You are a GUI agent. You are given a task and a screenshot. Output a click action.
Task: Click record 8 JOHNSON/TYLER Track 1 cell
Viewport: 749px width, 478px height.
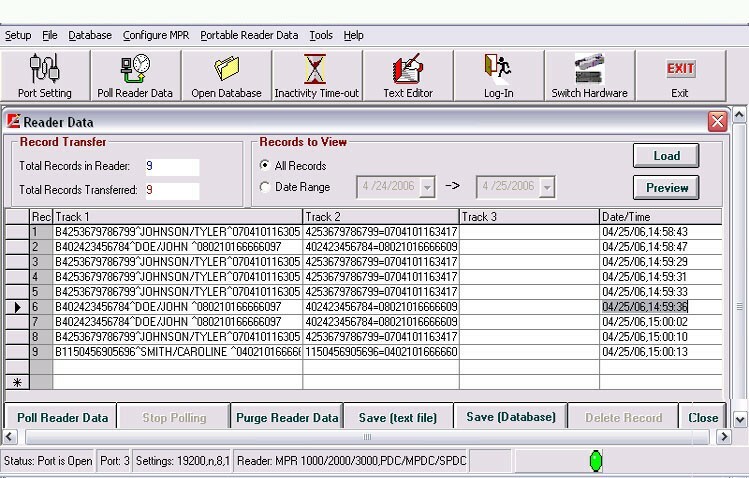[178, 337]
